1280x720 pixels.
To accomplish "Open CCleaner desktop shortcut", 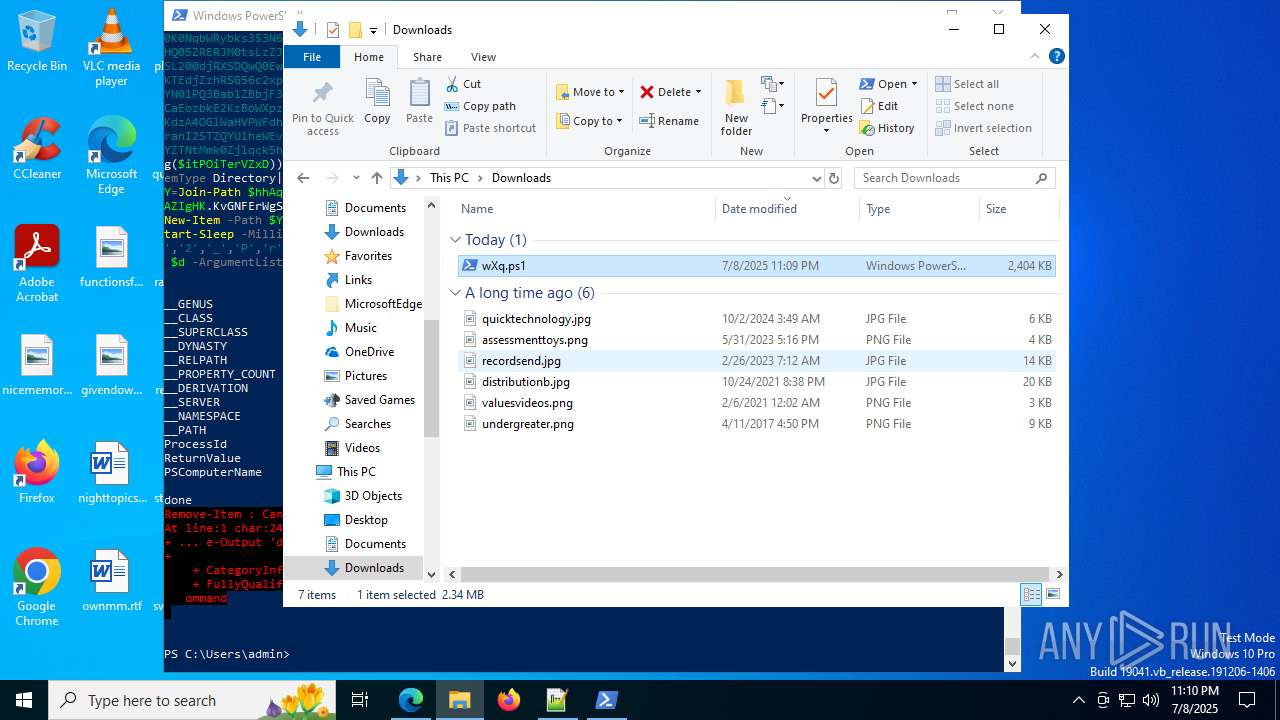I will pos(37,148).
